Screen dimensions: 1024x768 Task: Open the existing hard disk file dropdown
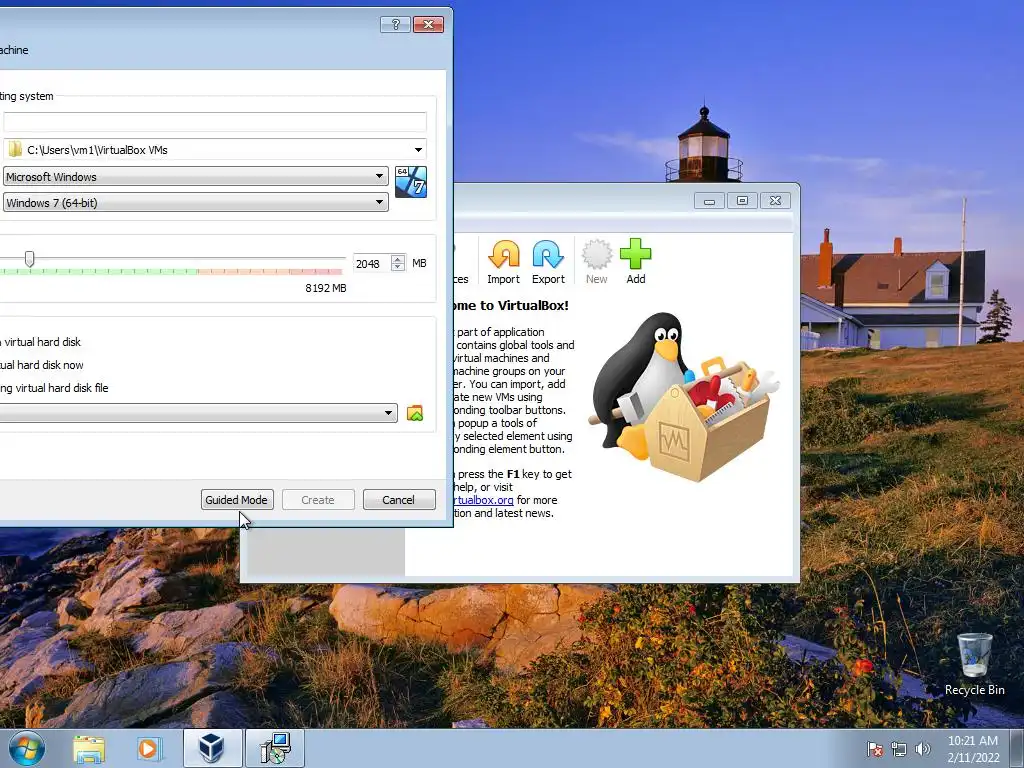pyautogui.click(x=198, y=413)
